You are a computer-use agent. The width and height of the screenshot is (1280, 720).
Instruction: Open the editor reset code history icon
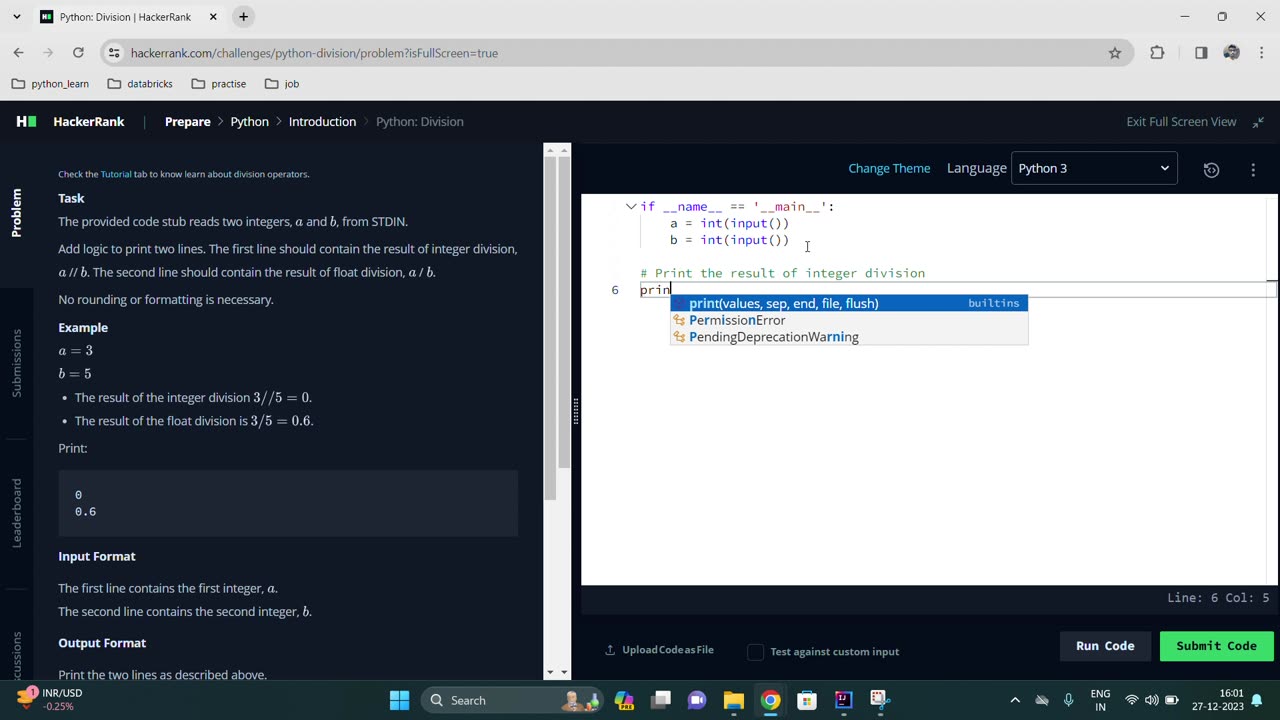tap(1211, 169)
